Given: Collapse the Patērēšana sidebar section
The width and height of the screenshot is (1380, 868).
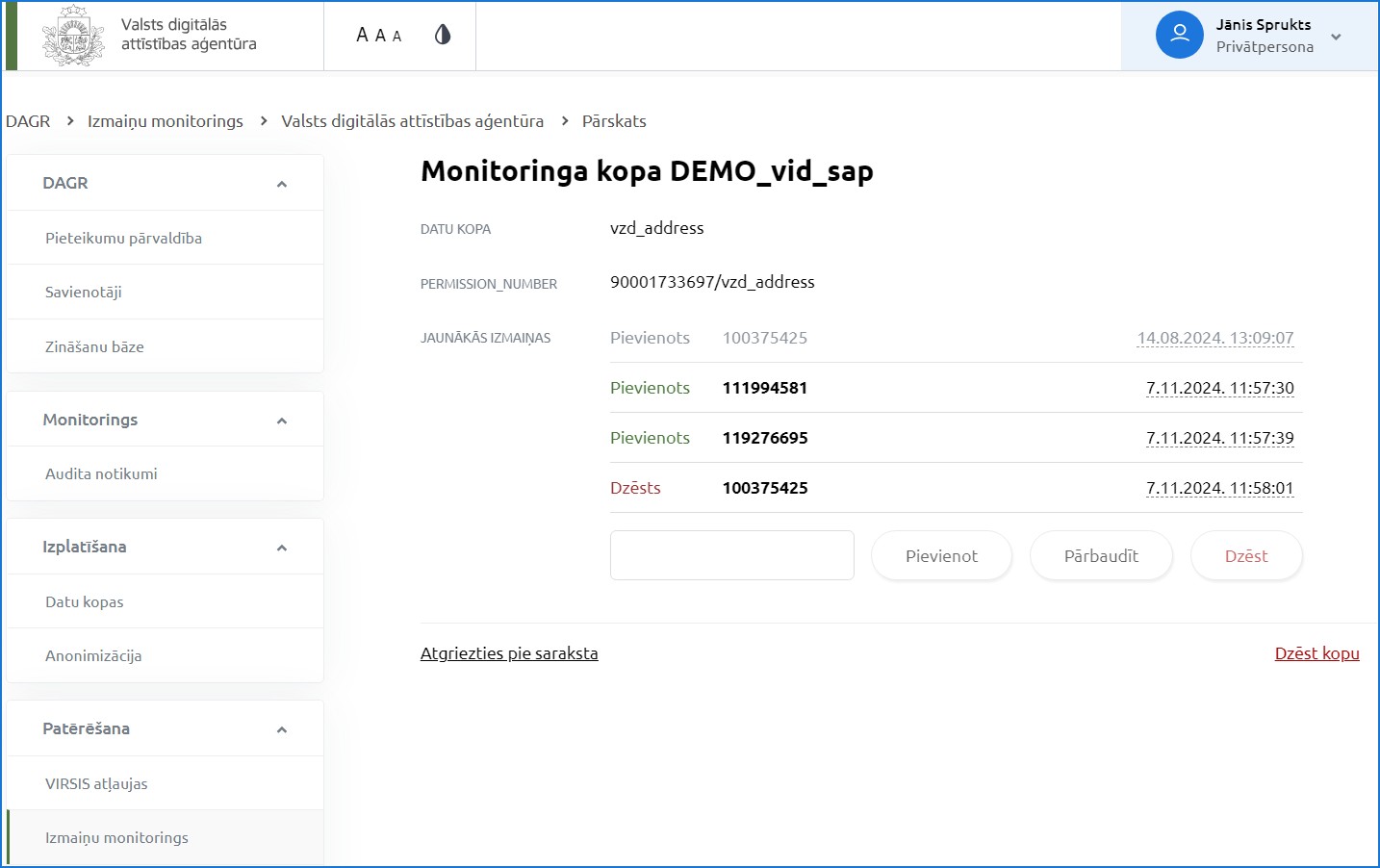Looking at the screenshot, I should [x=282, y=729].
